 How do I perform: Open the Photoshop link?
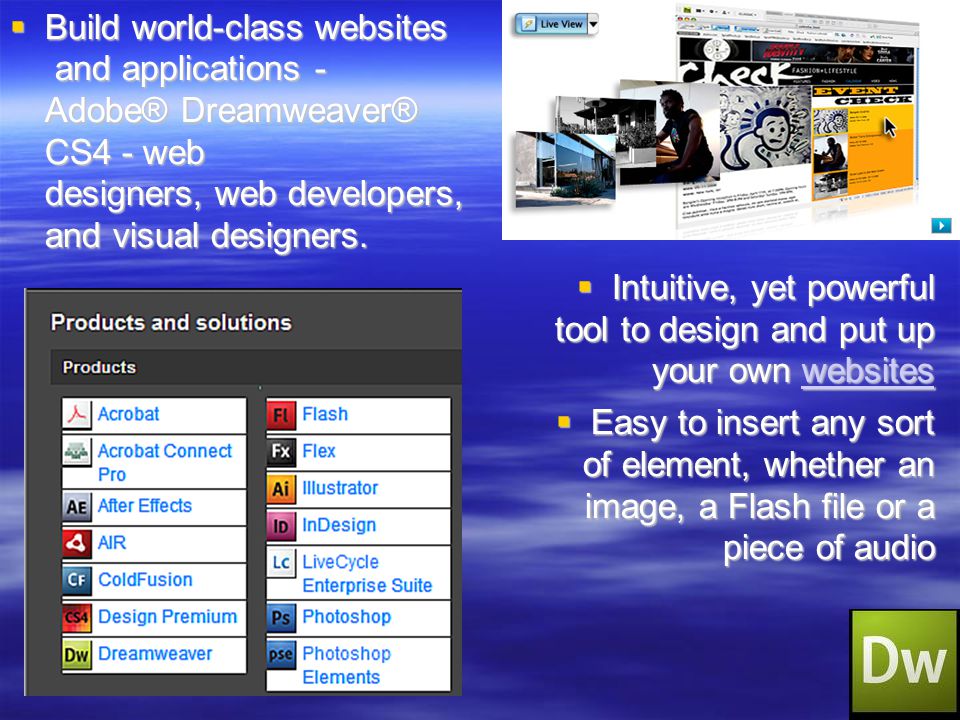347,617
